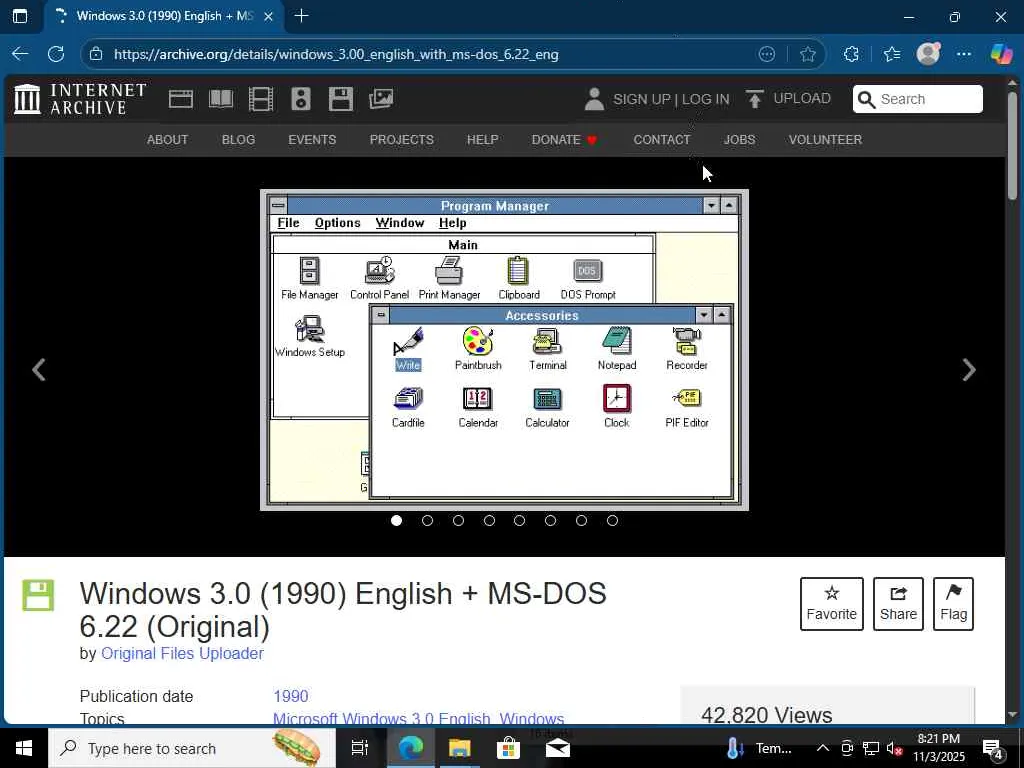Go to next screenshot with right chevron
This screenshot has height=768, width=1024.
(x=969, y=370)
